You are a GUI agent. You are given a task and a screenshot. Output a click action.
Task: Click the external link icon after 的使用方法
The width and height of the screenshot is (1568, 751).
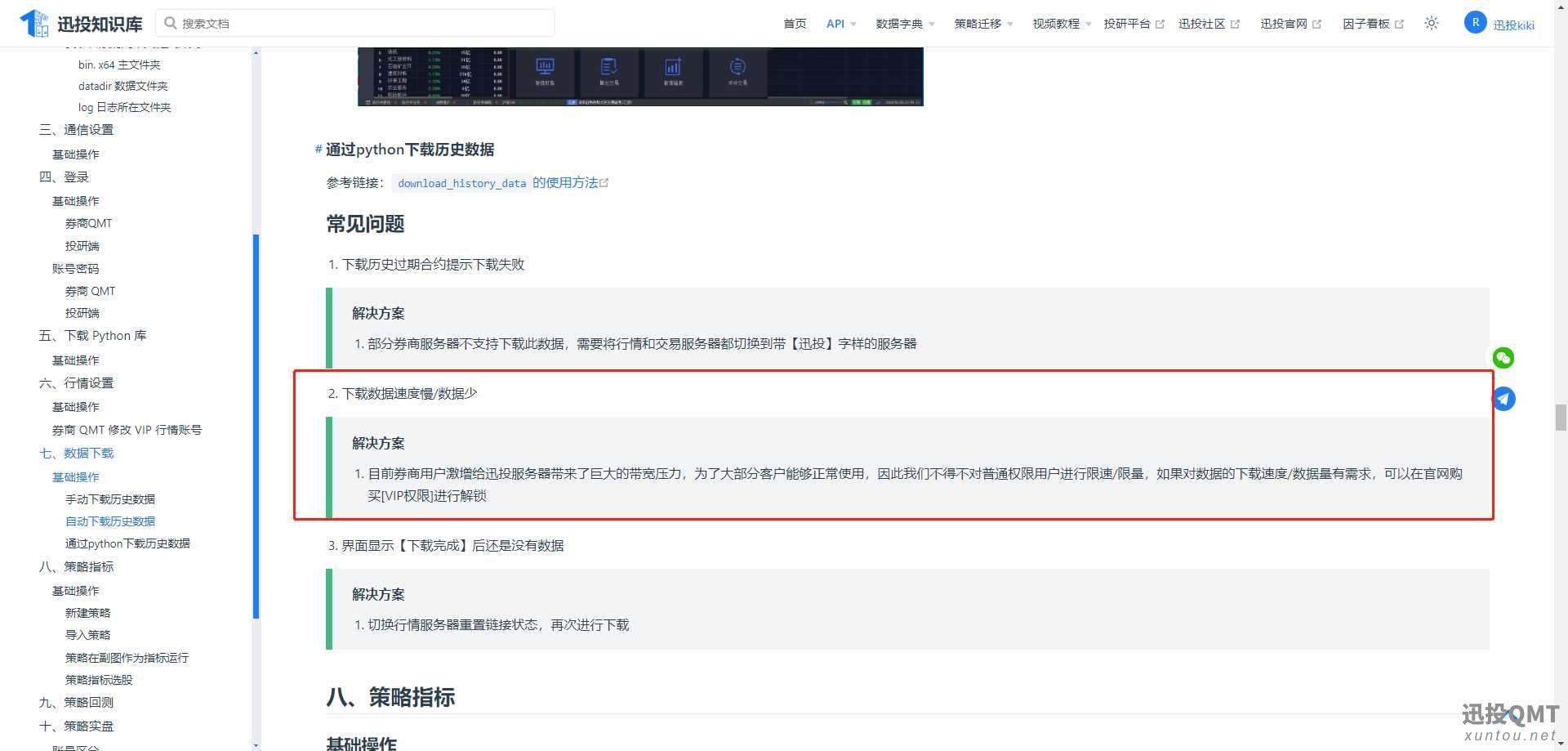(604, 183)
